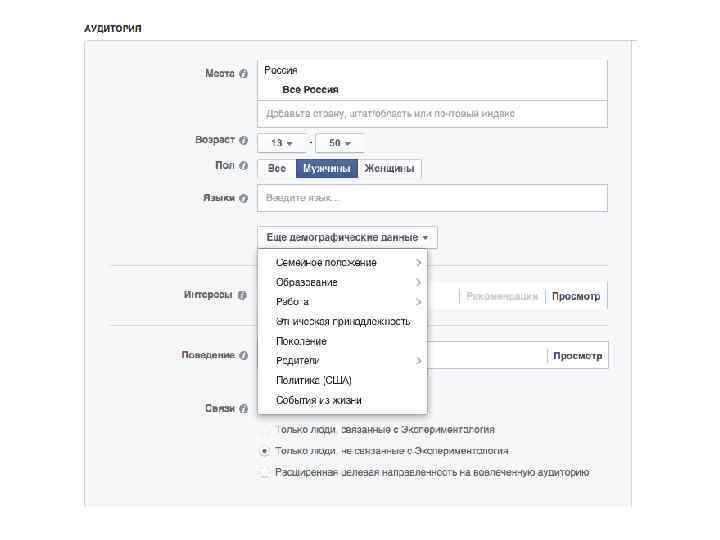720x540 pixels.
Task: Select 'не связанные с Экспериментология' radio option
Action: (264, 451)
